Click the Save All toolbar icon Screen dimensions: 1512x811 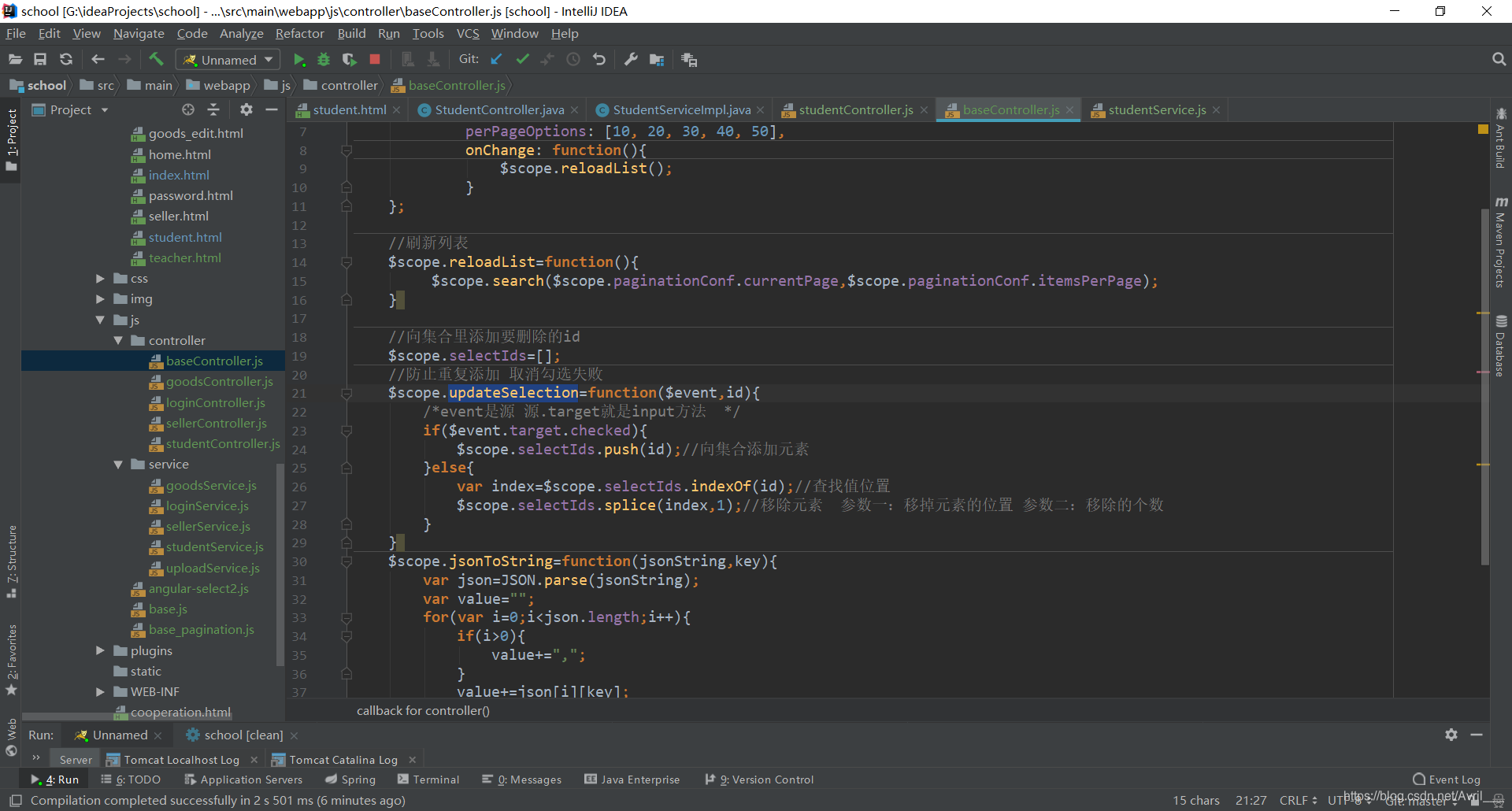[x=40, y=59]
